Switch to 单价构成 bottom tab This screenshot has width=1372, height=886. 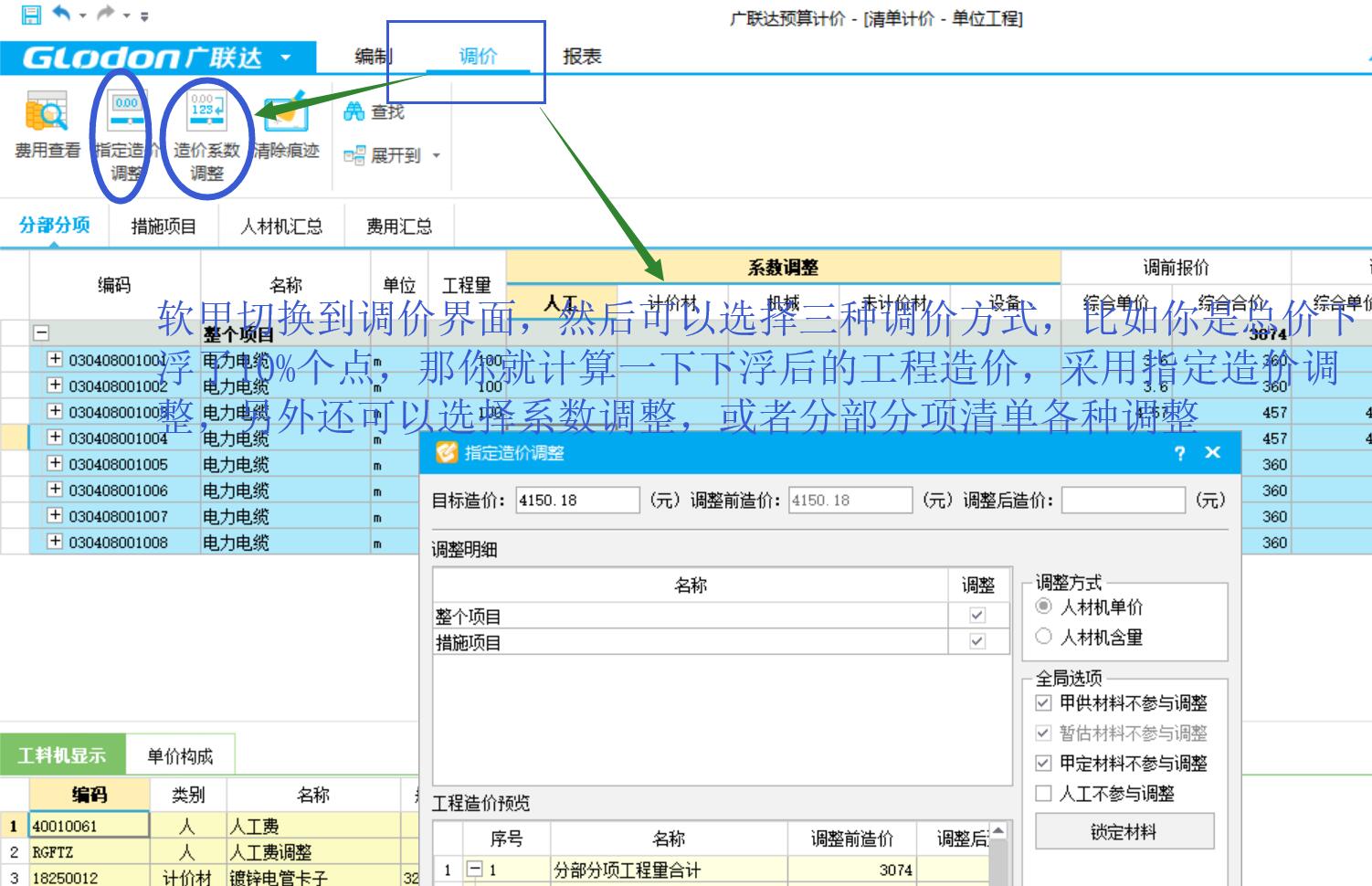pyautogui.click(x=180, y=756)
